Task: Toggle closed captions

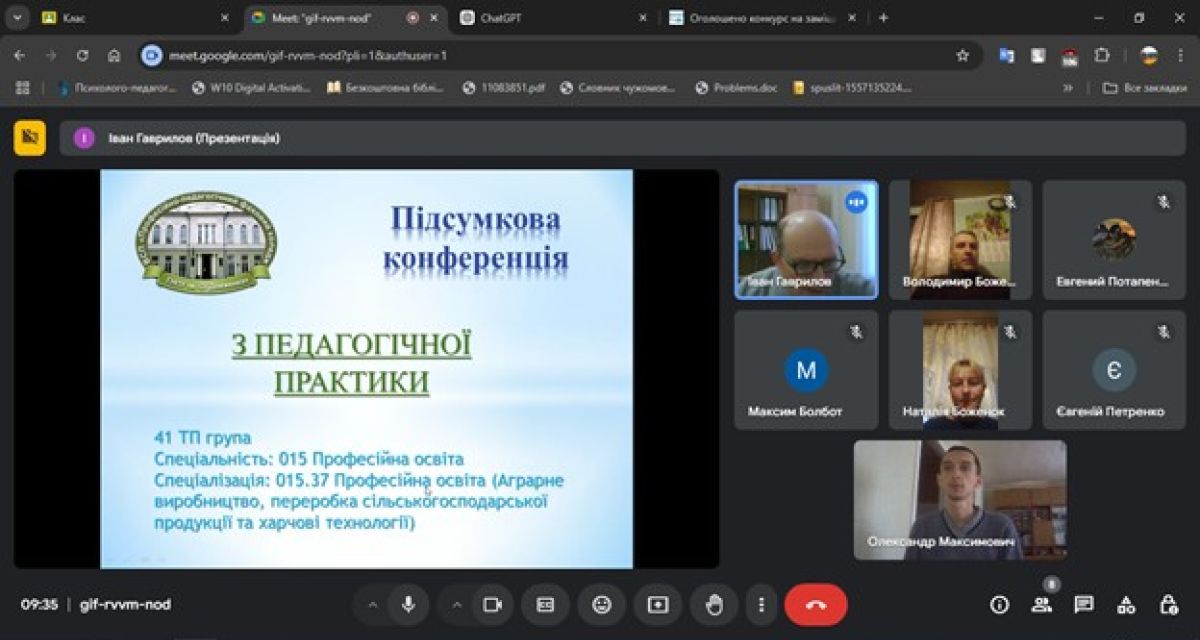Action: [545, 605]
